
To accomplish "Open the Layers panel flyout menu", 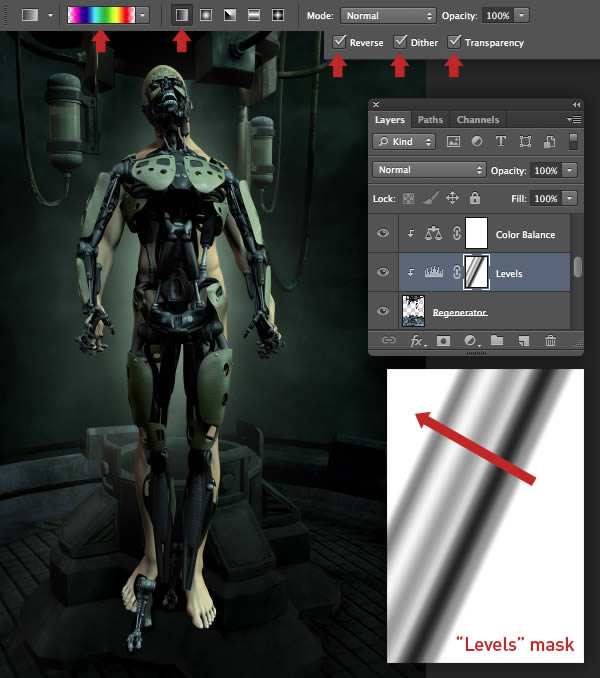I will (574, 119).
